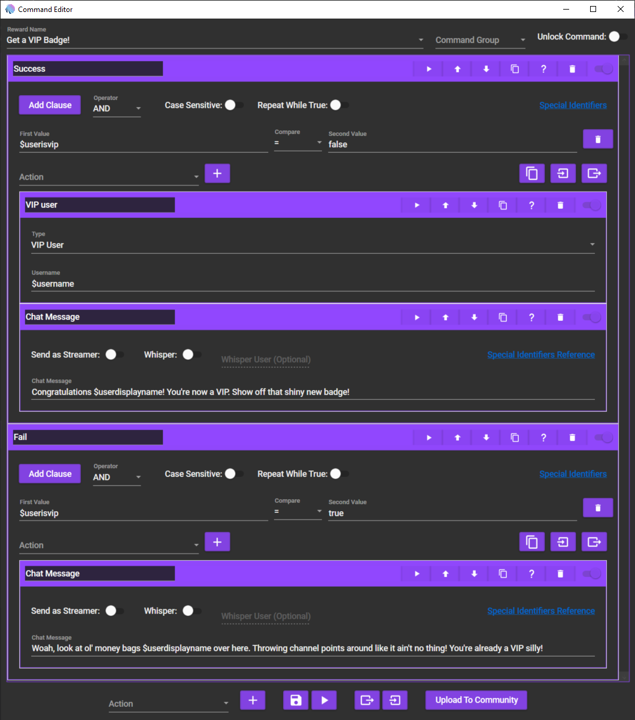Move the Success action up
635x720 pixels.
(457, 69)
